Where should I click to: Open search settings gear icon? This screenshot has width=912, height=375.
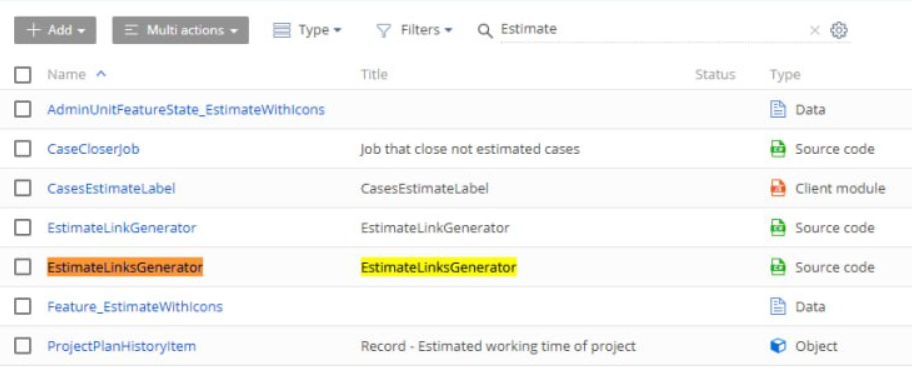point(838,30)
